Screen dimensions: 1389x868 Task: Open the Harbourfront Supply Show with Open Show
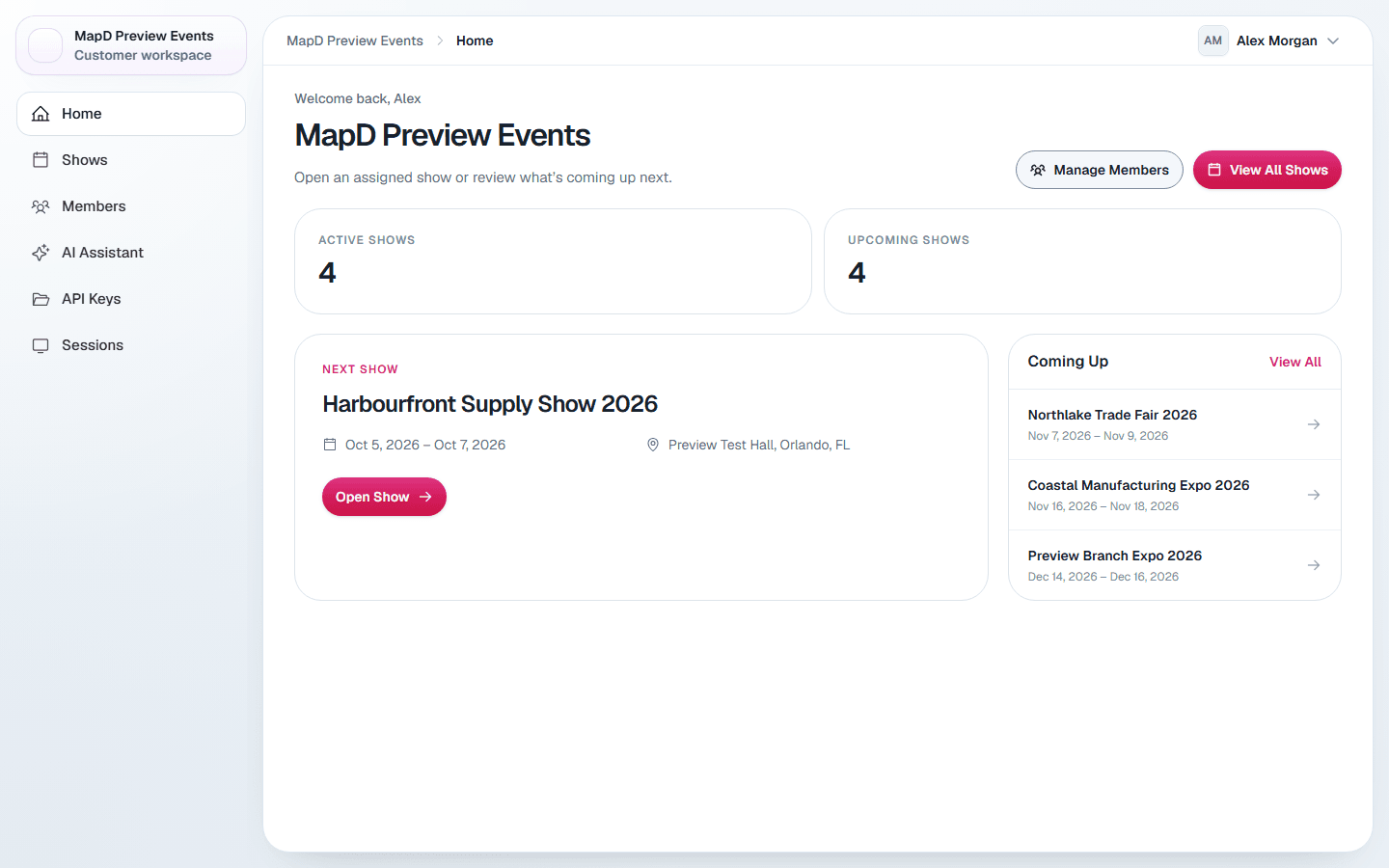pos(384,497)
